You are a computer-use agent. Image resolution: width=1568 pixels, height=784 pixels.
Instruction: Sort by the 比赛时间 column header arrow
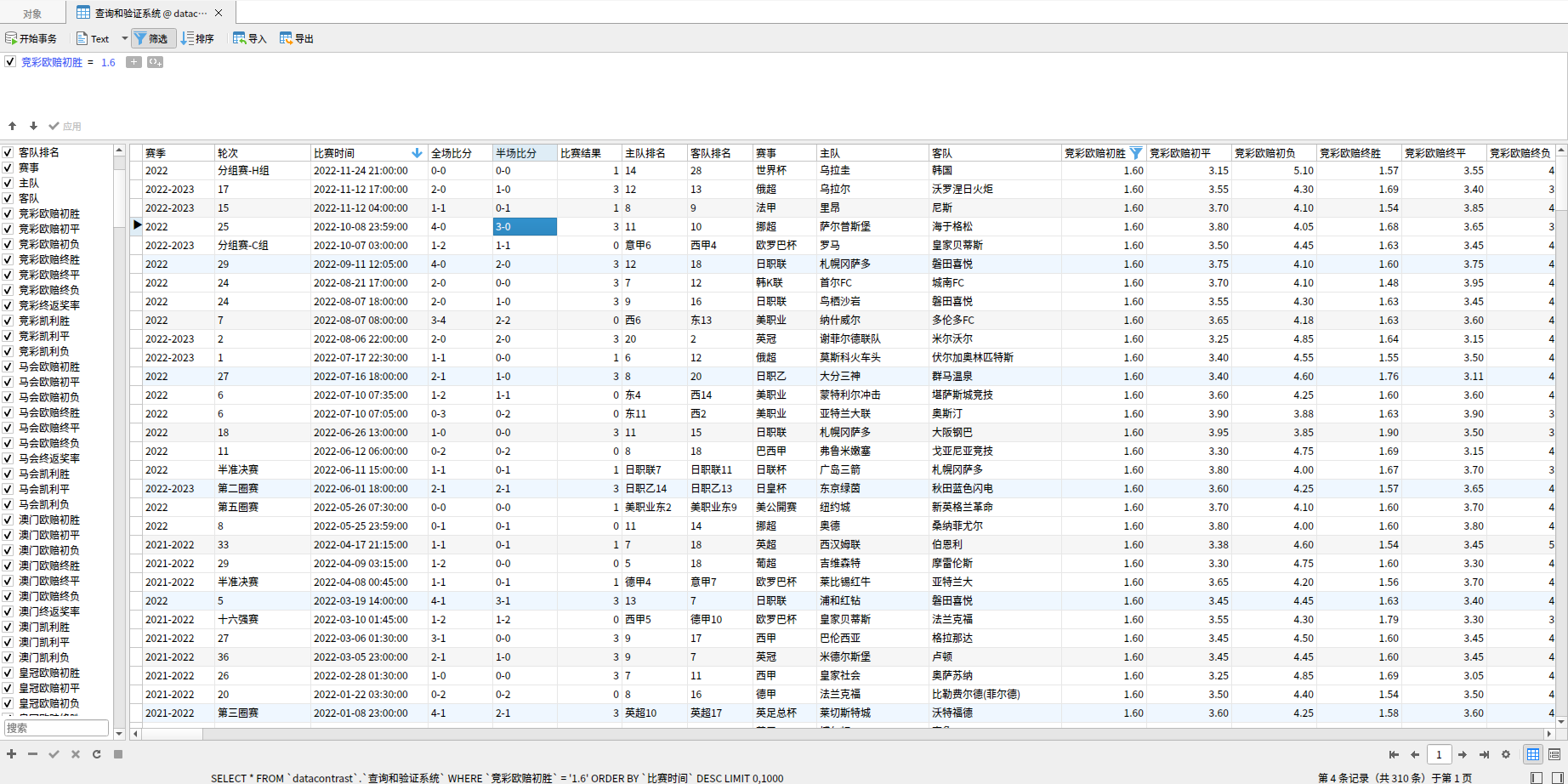(x=417, y=153)
